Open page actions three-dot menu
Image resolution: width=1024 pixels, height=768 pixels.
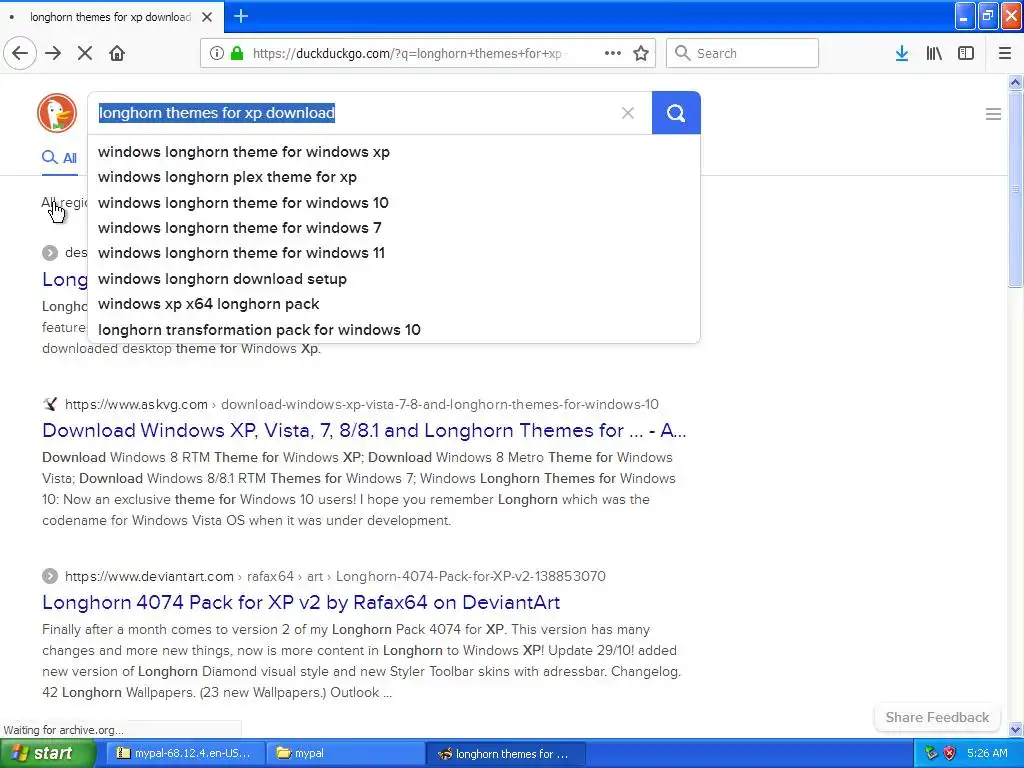tap(613, 53)
